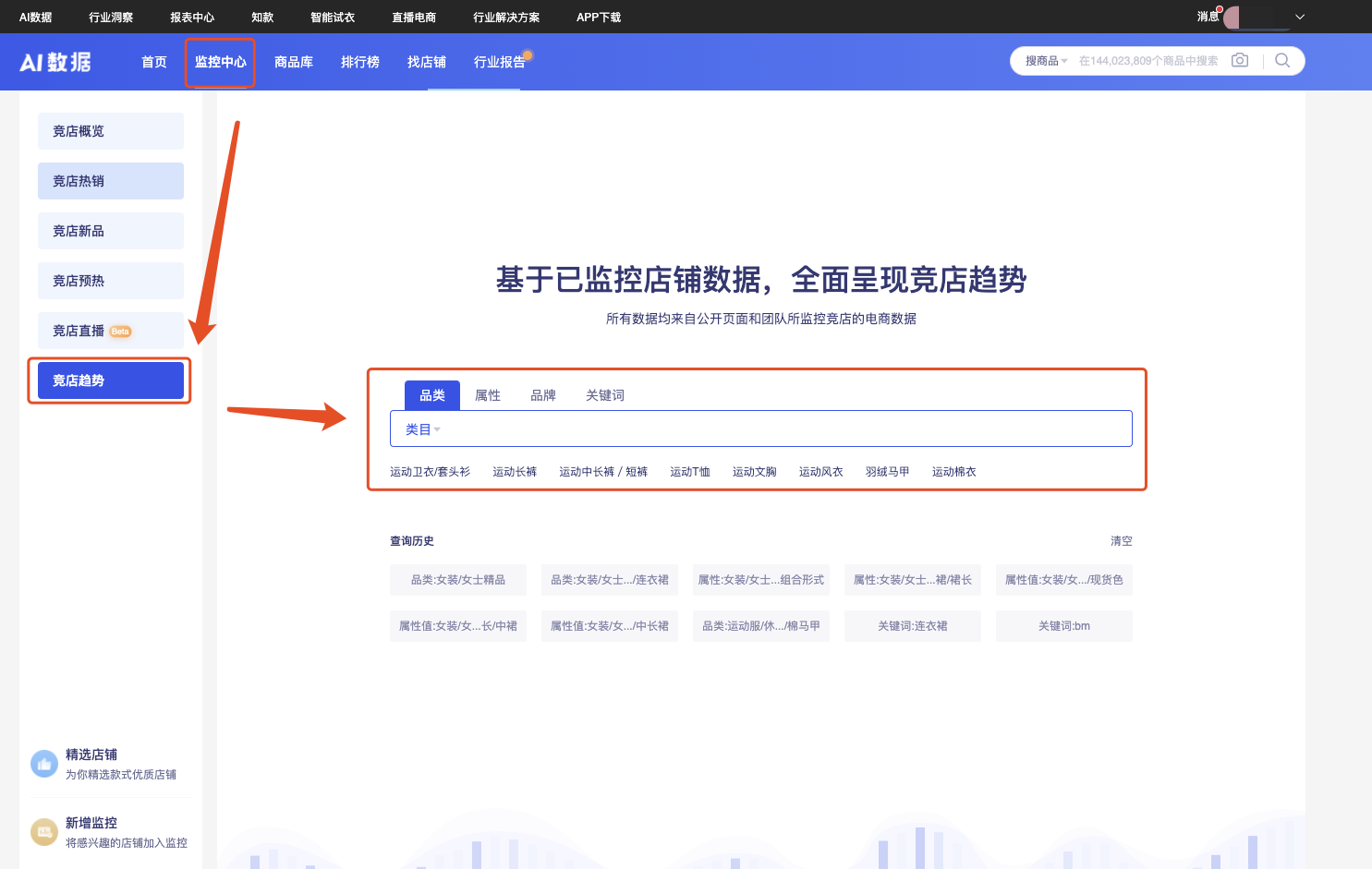
Task: Choose the 运动文胸 suggestion
Action: pos(755,472)
